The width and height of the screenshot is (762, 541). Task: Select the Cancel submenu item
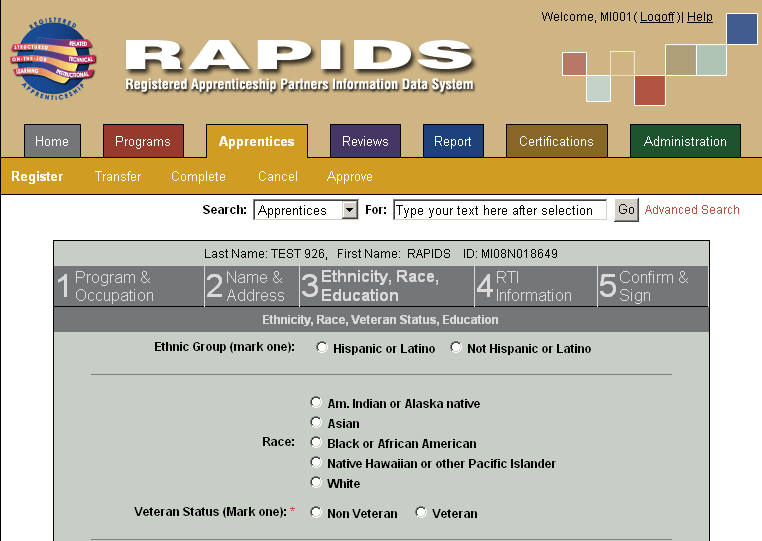pos(278,176)
